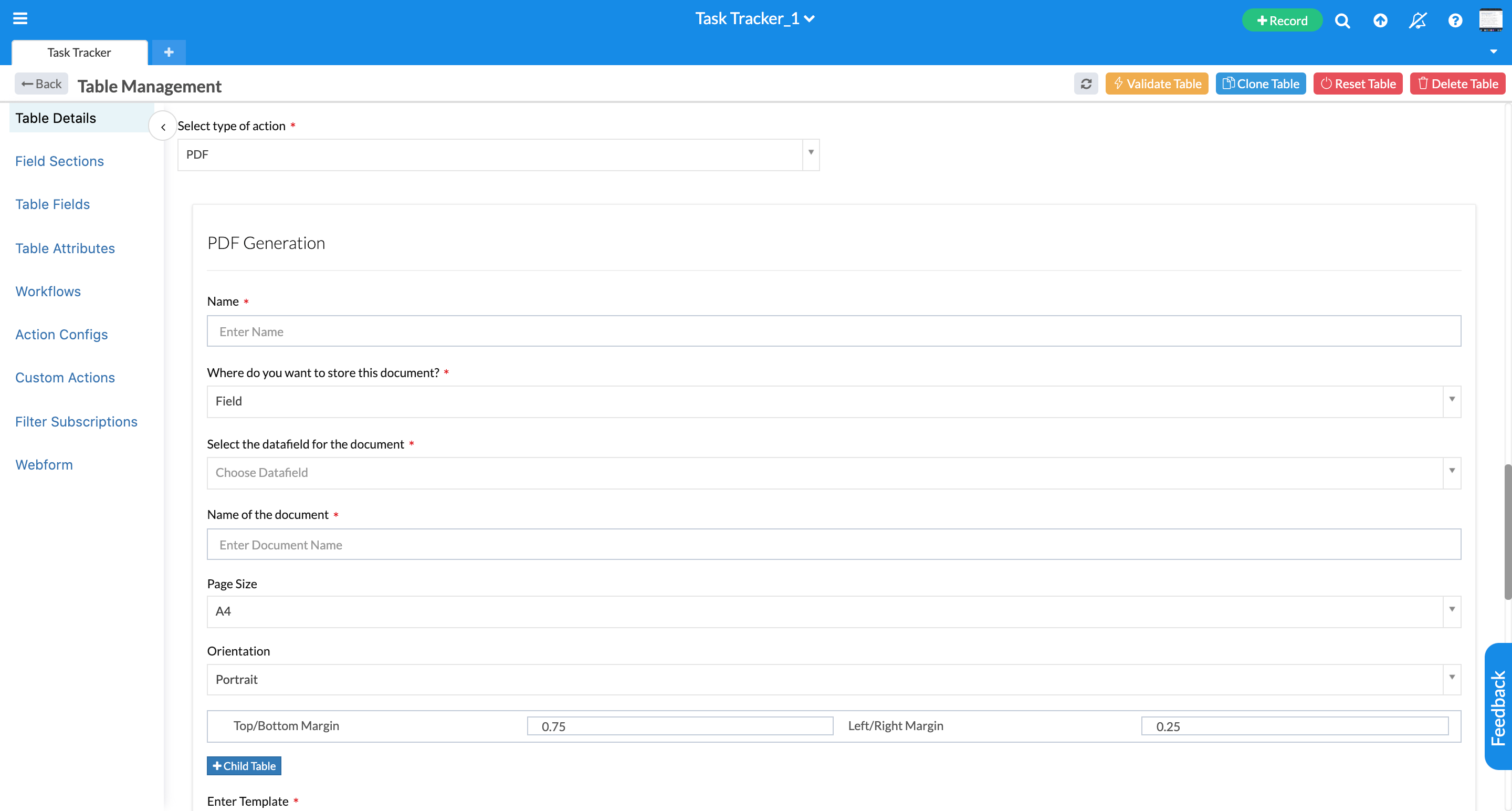Select the Choose Datafield dropdown
Screen dimensions: 1512x811
(x=834, y=472)
